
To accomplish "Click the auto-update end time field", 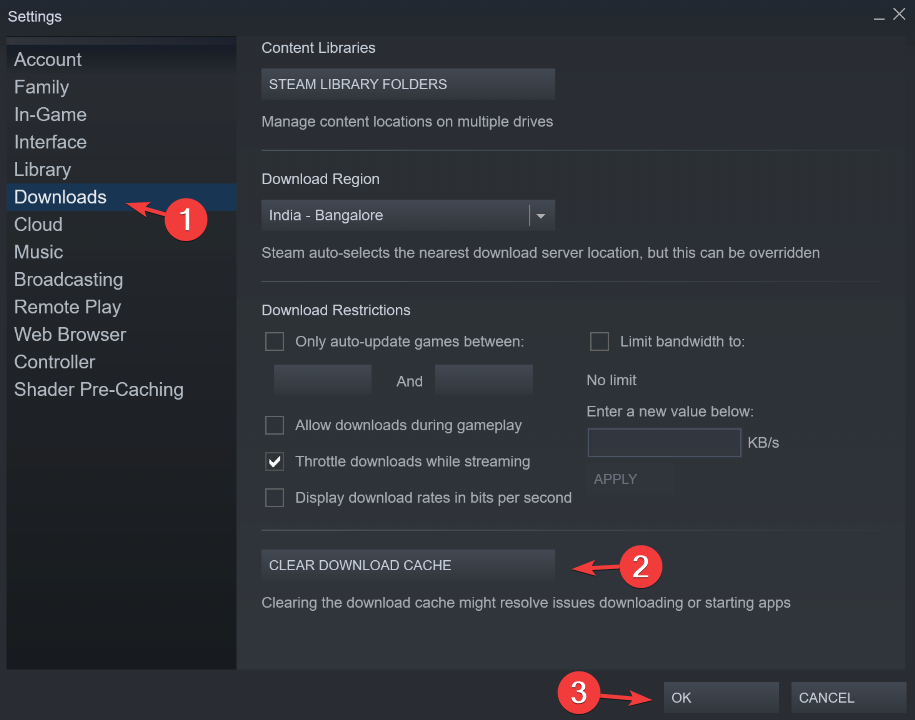I will pos(484,380).
